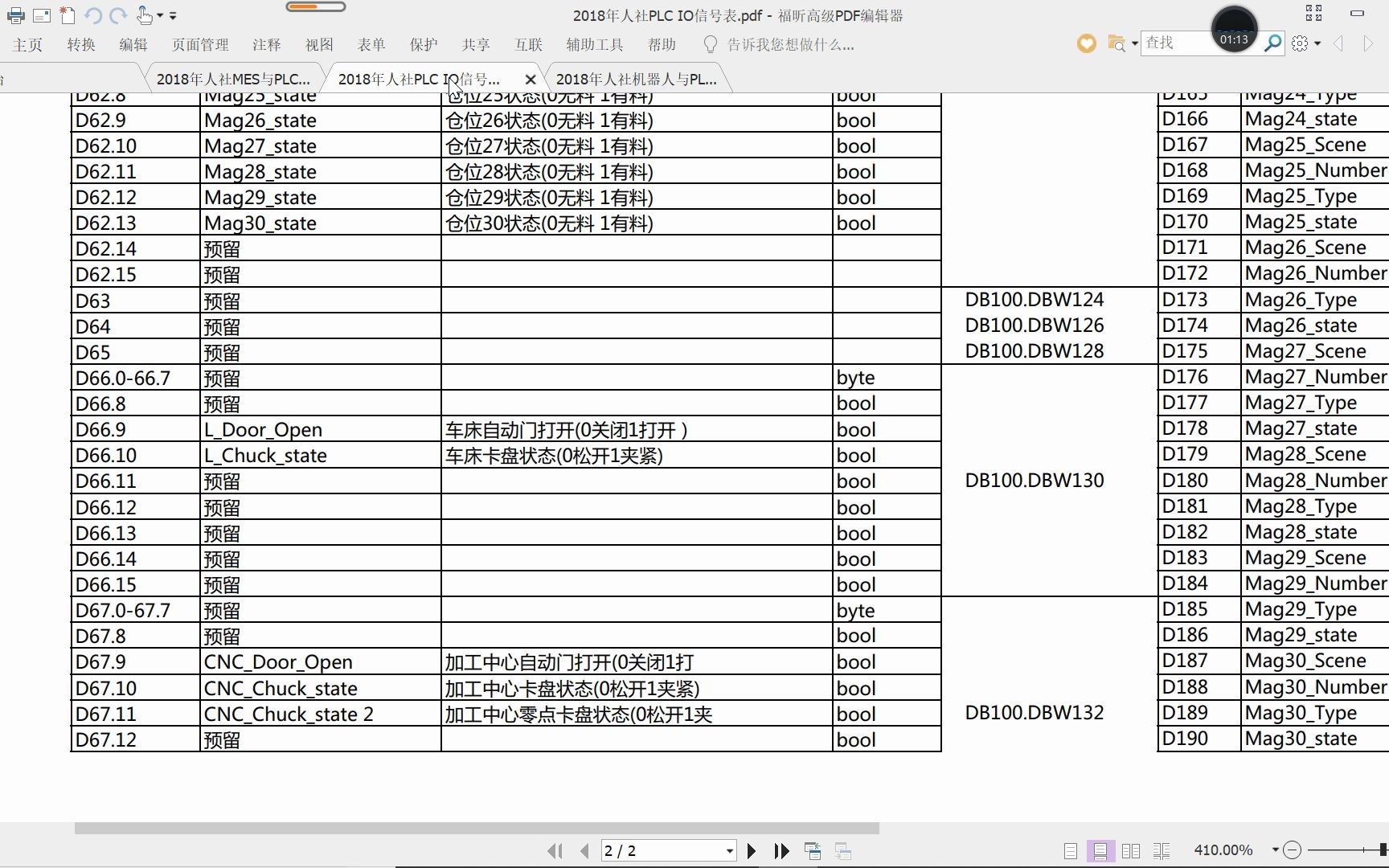The height and width of the screenshot is (868, 1389).
Task: Open the 视图 ribbon tab
Action: point(319,44)
